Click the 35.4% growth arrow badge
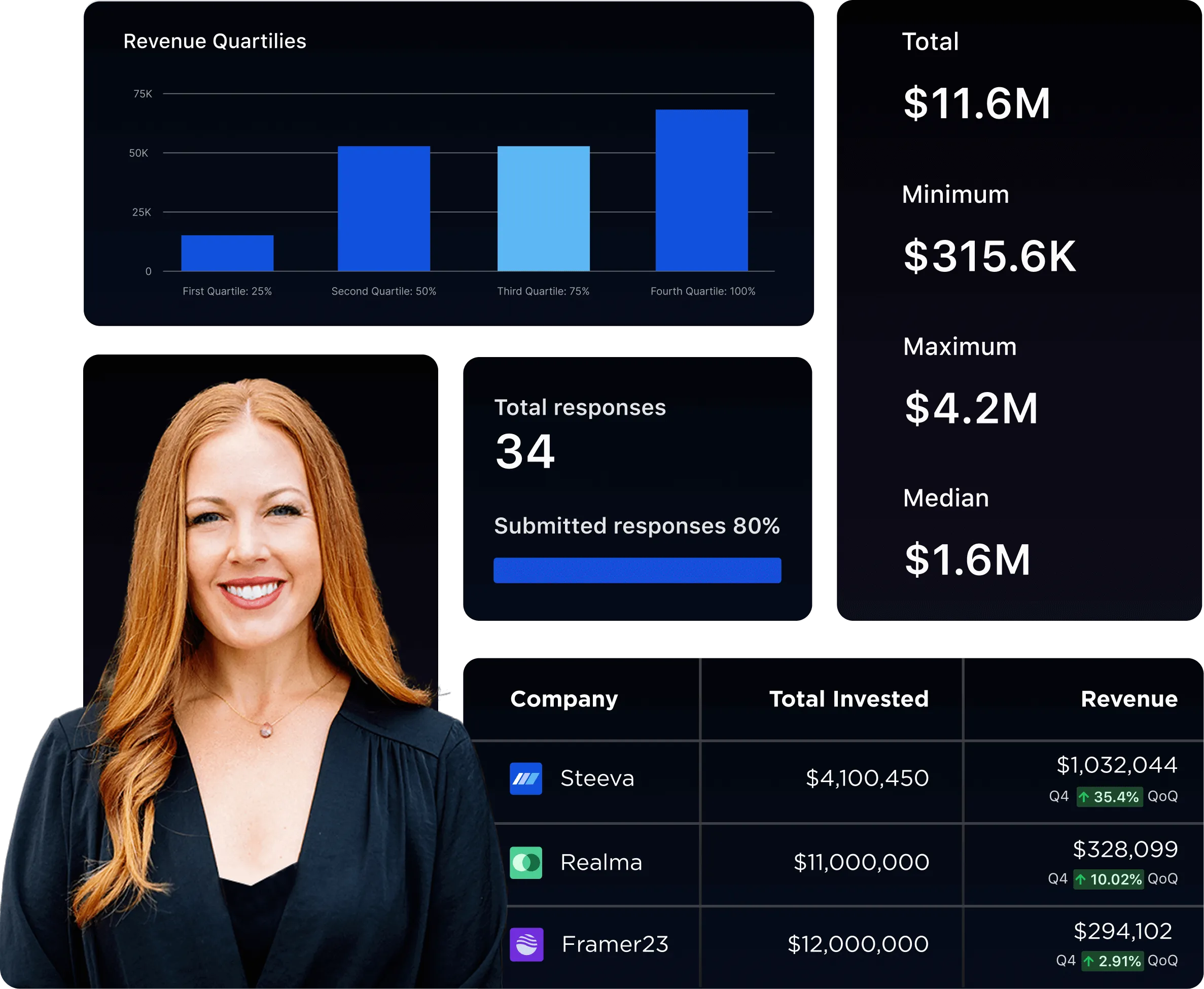This screenshot has width=1204, height=989. click(1110, 796)
